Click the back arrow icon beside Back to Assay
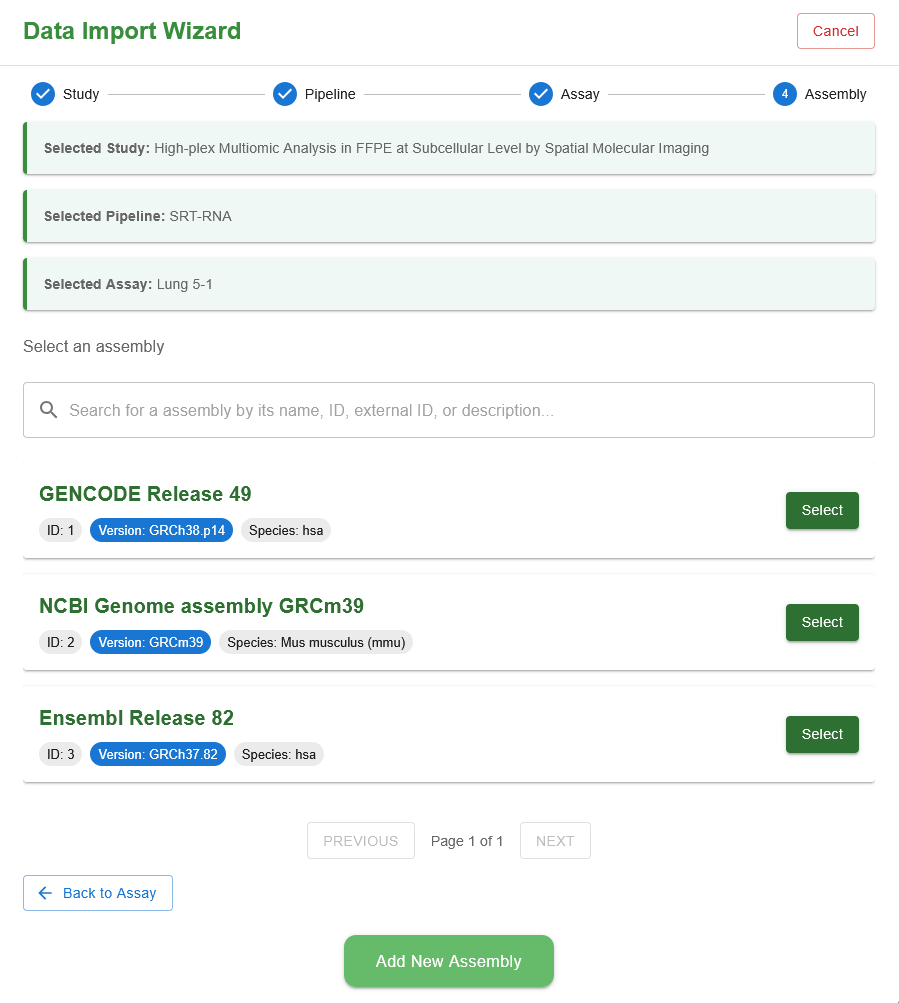899x1003 pixels. (x=45, y=893)
